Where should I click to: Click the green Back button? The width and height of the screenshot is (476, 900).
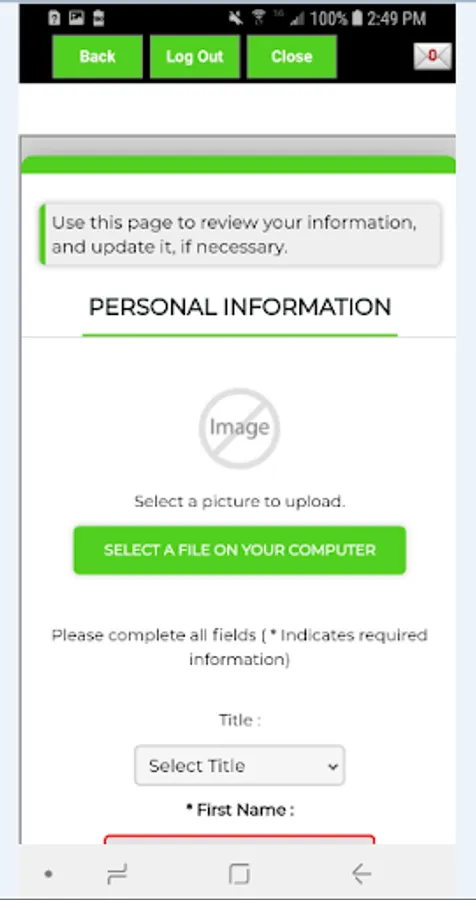coord(97,56)
